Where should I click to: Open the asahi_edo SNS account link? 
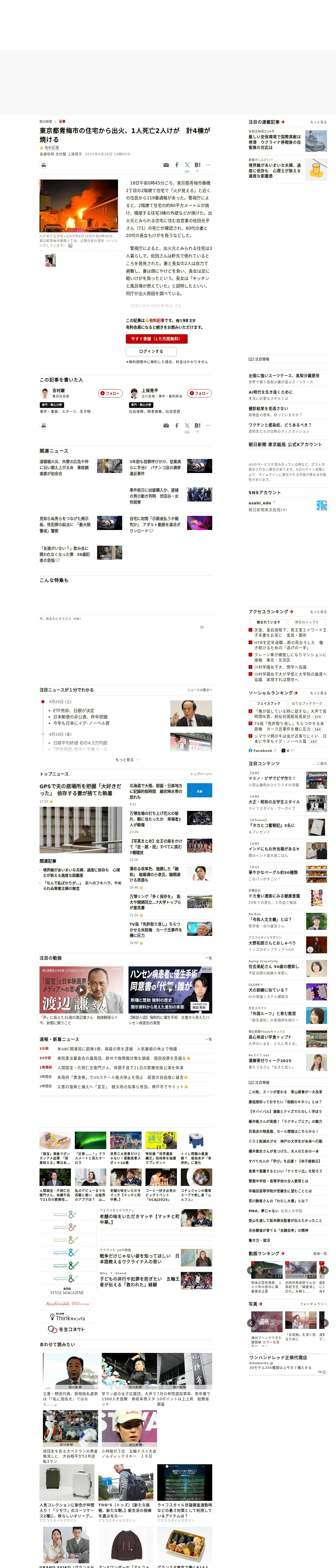260,503
